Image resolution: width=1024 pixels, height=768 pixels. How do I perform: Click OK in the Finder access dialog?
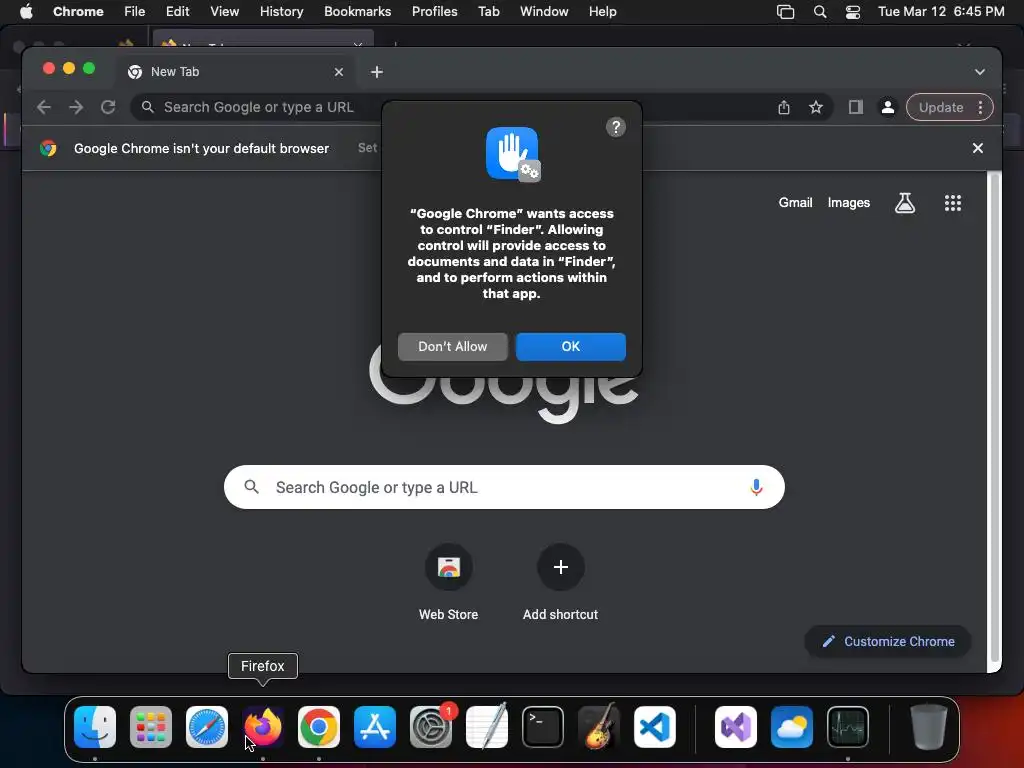coord(570,346)
